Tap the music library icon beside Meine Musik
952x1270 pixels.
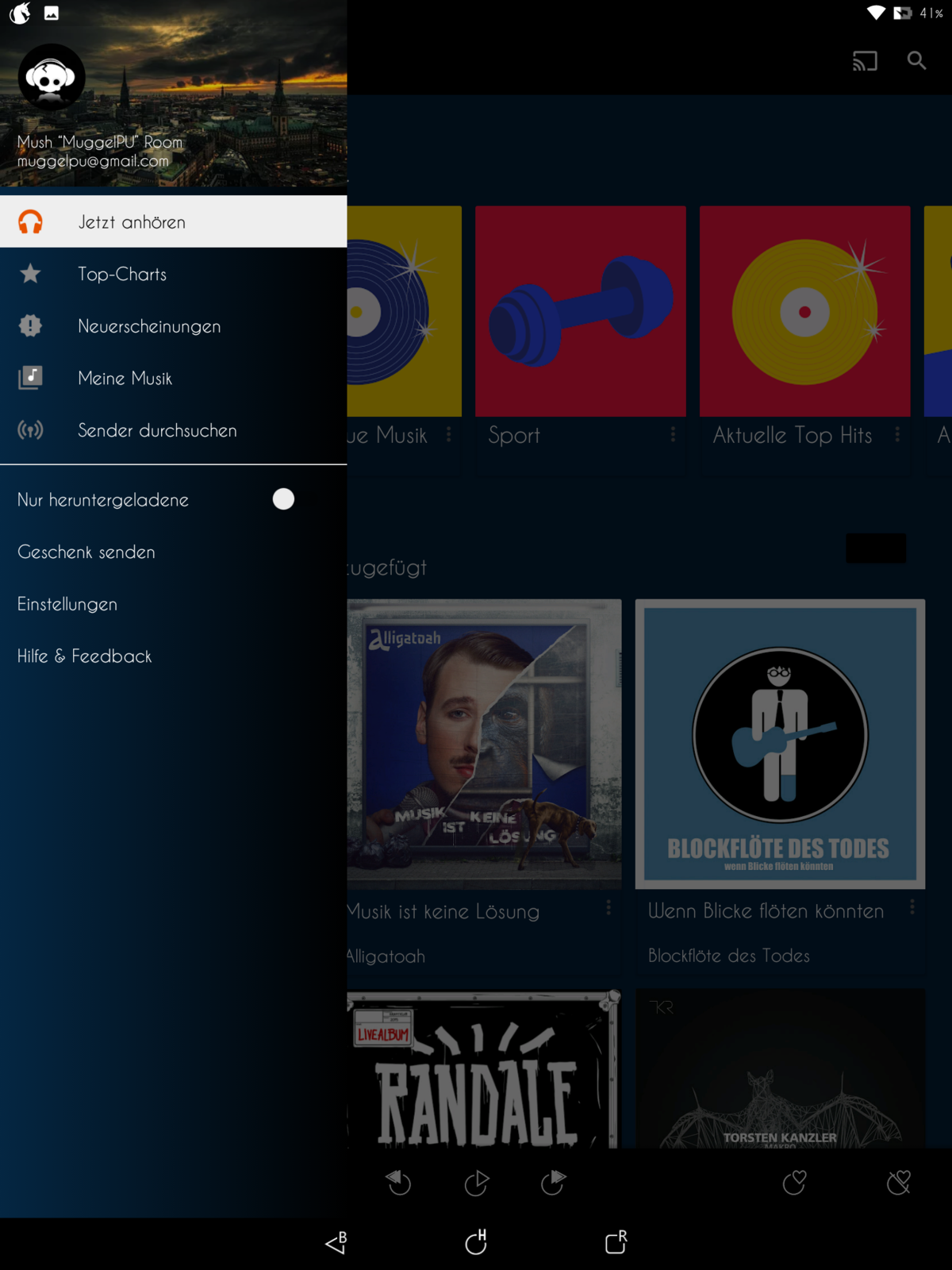[x=30, y=378]
